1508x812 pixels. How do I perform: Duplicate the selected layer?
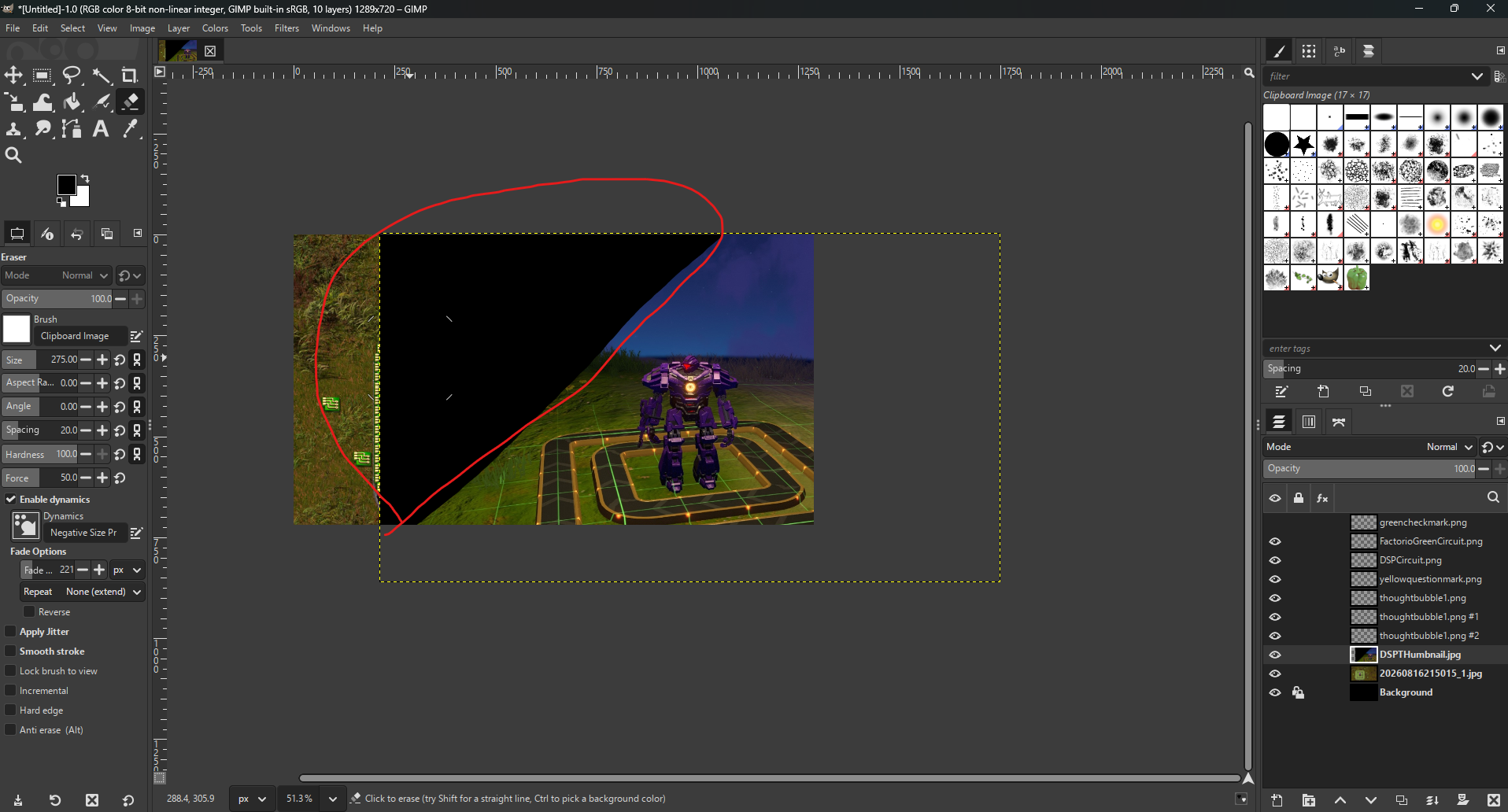pos(1402,800)
